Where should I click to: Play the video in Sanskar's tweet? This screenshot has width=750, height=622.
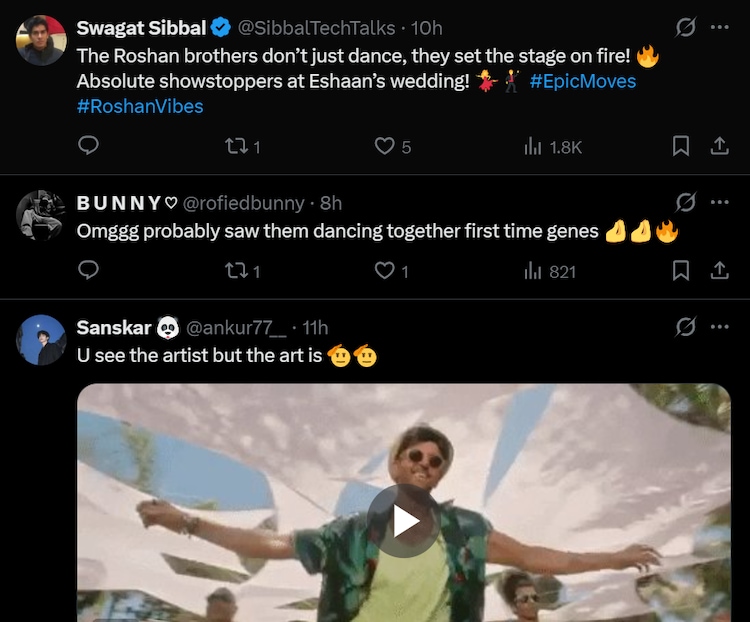(404, 520)
